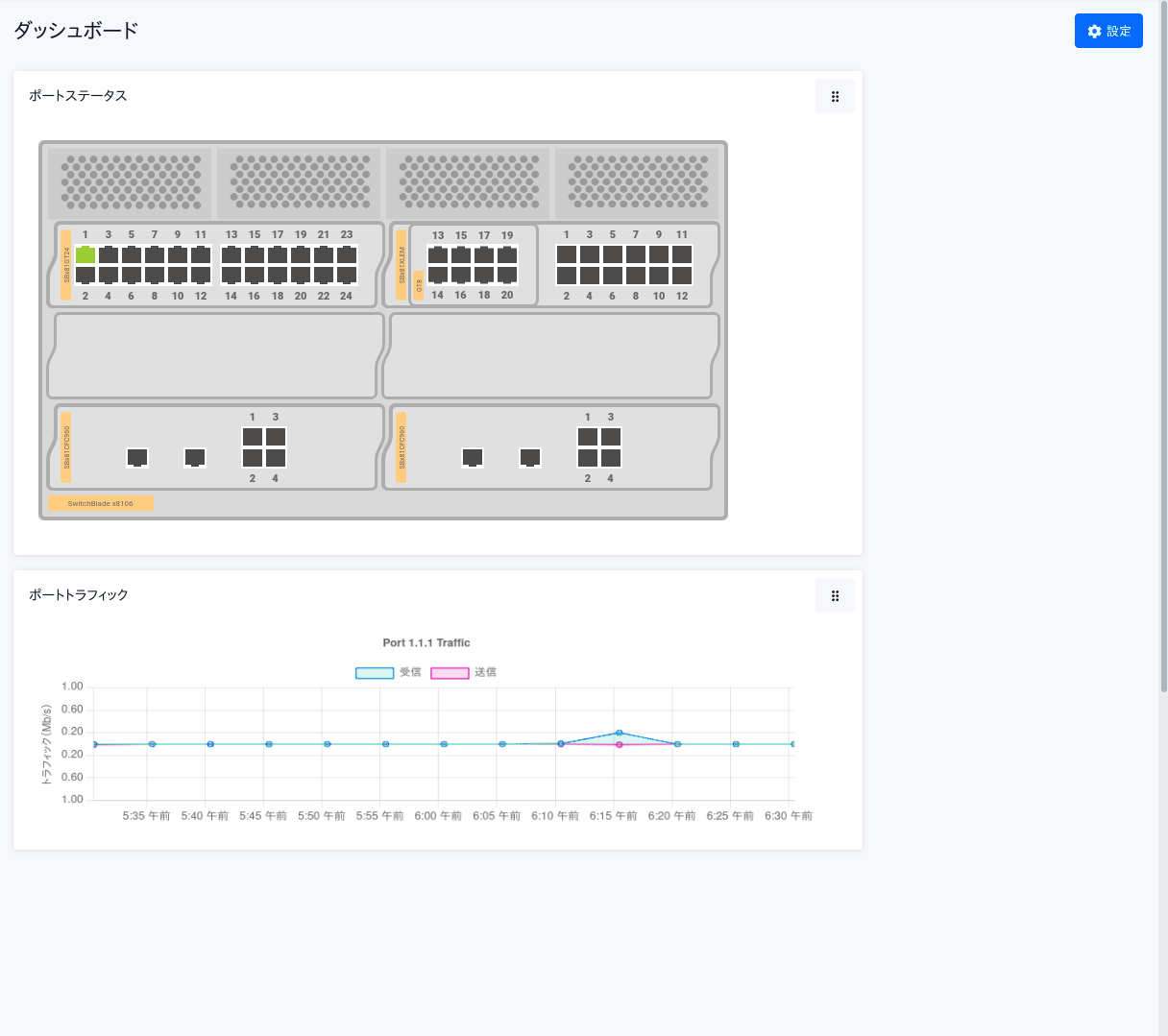The image size is (1168, 1036).
Task: Open 設定 with the blue gear button
Action: pos(1108,31)
